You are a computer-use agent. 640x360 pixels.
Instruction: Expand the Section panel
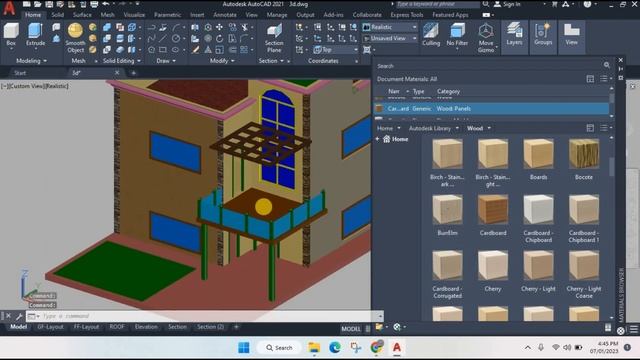click(271, 61)
